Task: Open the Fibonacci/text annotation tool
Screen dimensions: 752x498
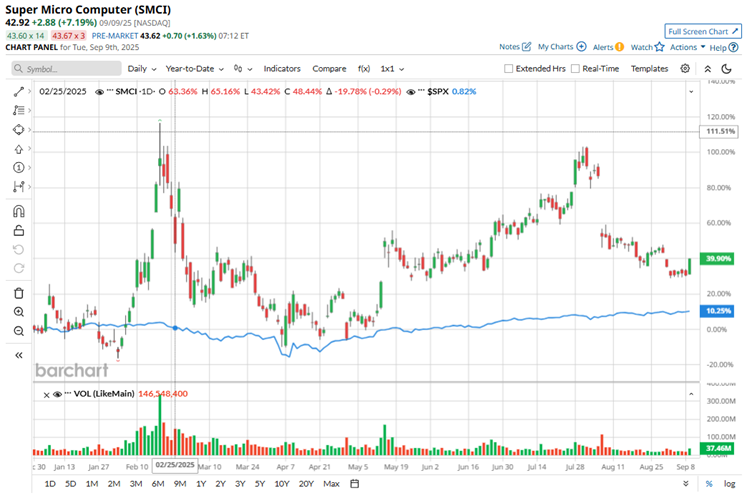Action: pyautogui.click(x=18, y=110)
